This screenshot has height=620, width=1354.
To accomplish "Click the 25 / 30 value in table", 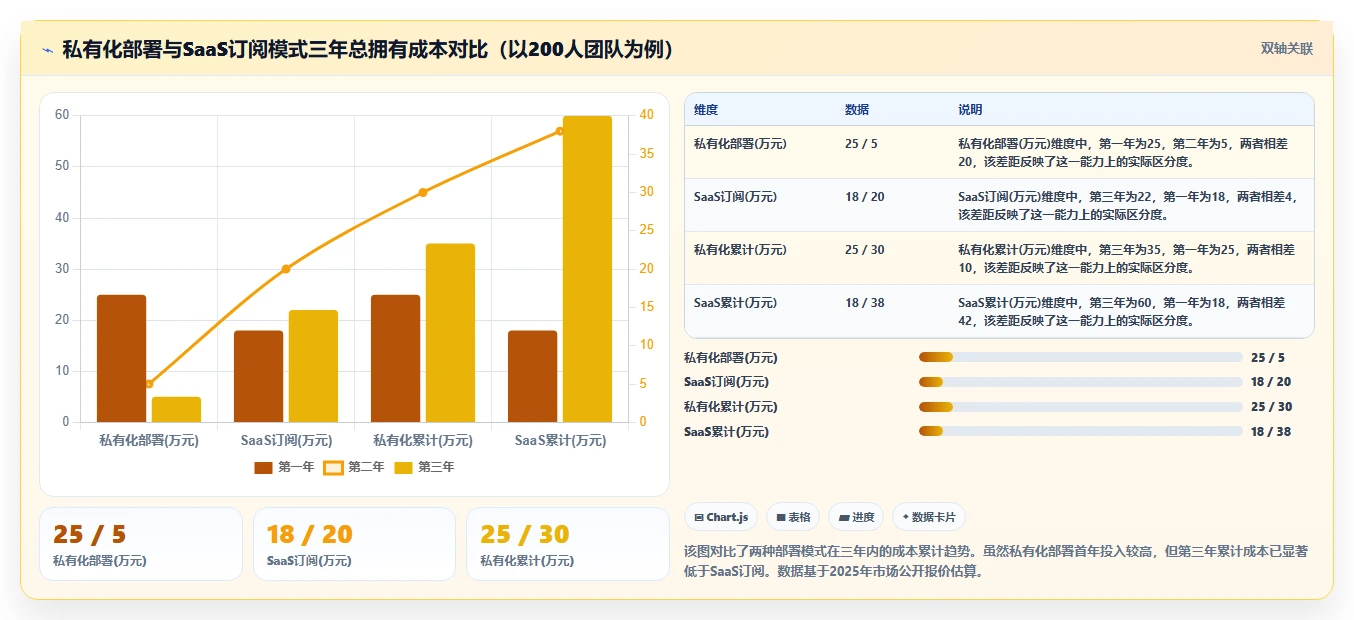I will pos(865,250).
